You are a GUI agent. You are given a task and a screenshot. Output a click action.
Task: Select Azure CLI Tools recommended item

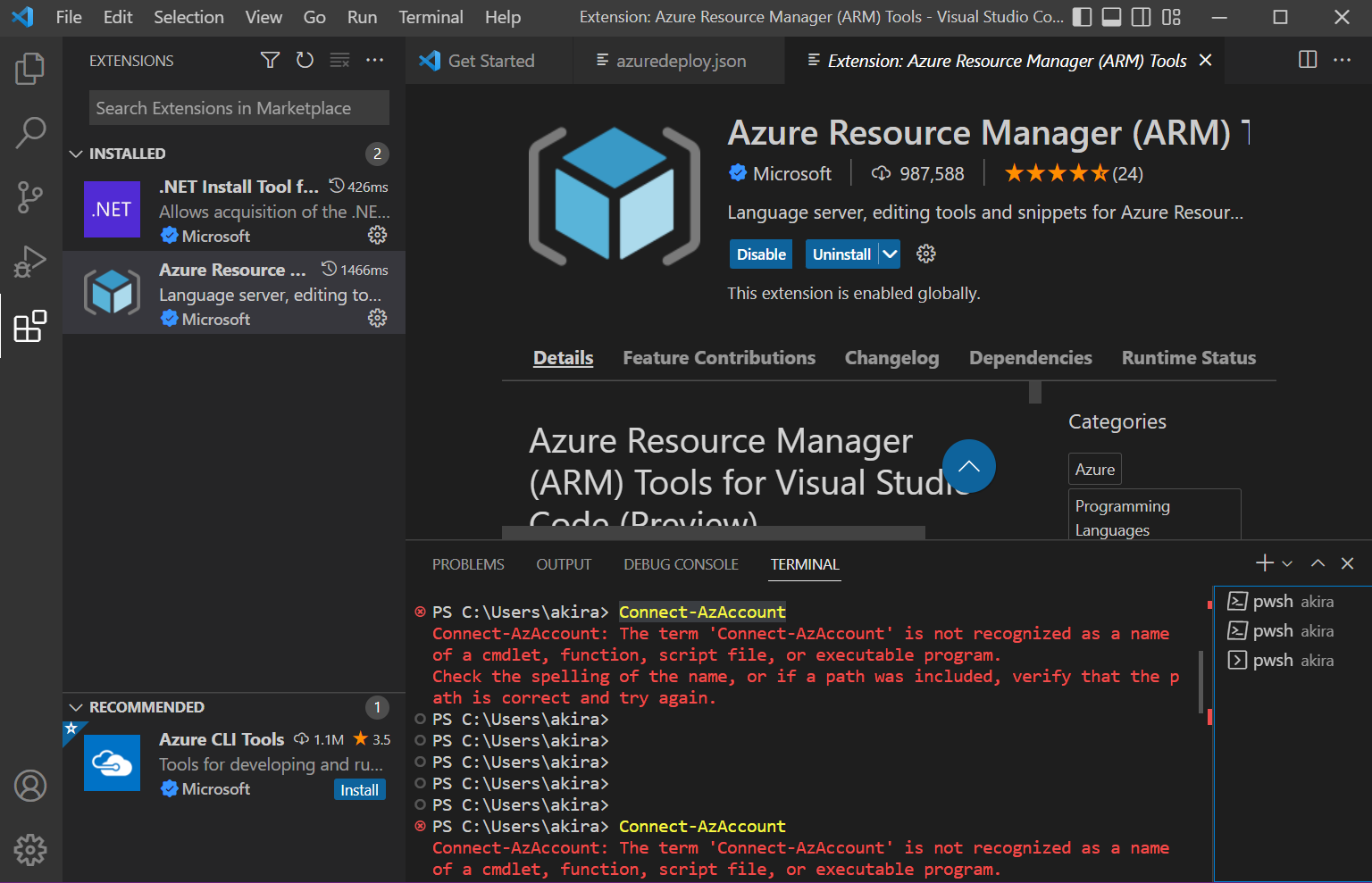click(234, 763)
